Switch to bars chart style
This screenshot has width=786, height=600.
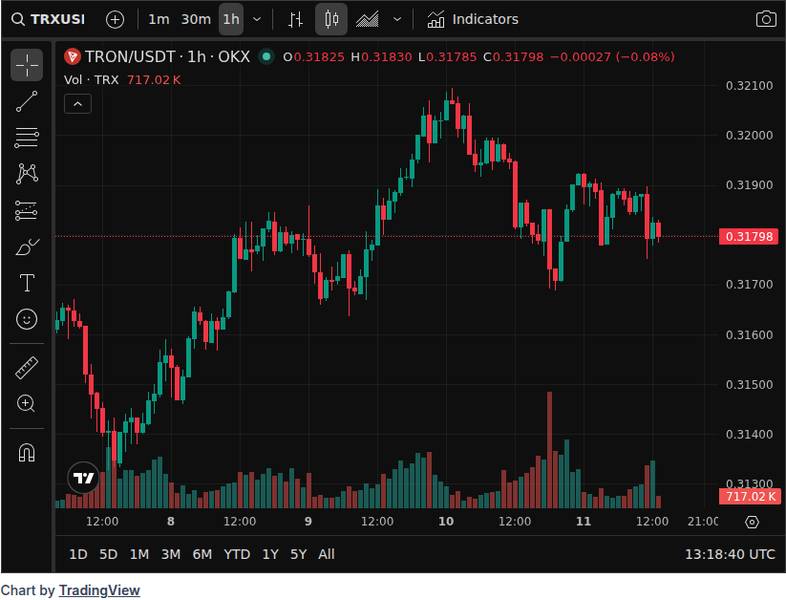(295, 20)
